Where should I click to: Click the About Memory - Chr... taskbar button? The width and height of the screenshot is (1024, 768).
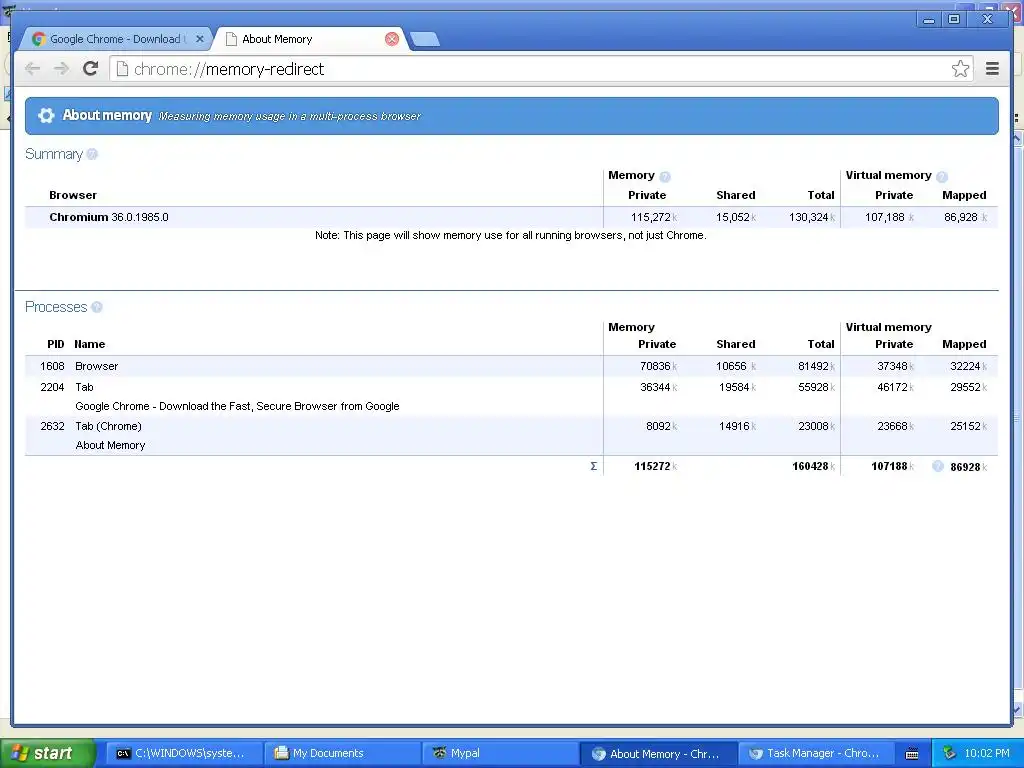[658, 753]
